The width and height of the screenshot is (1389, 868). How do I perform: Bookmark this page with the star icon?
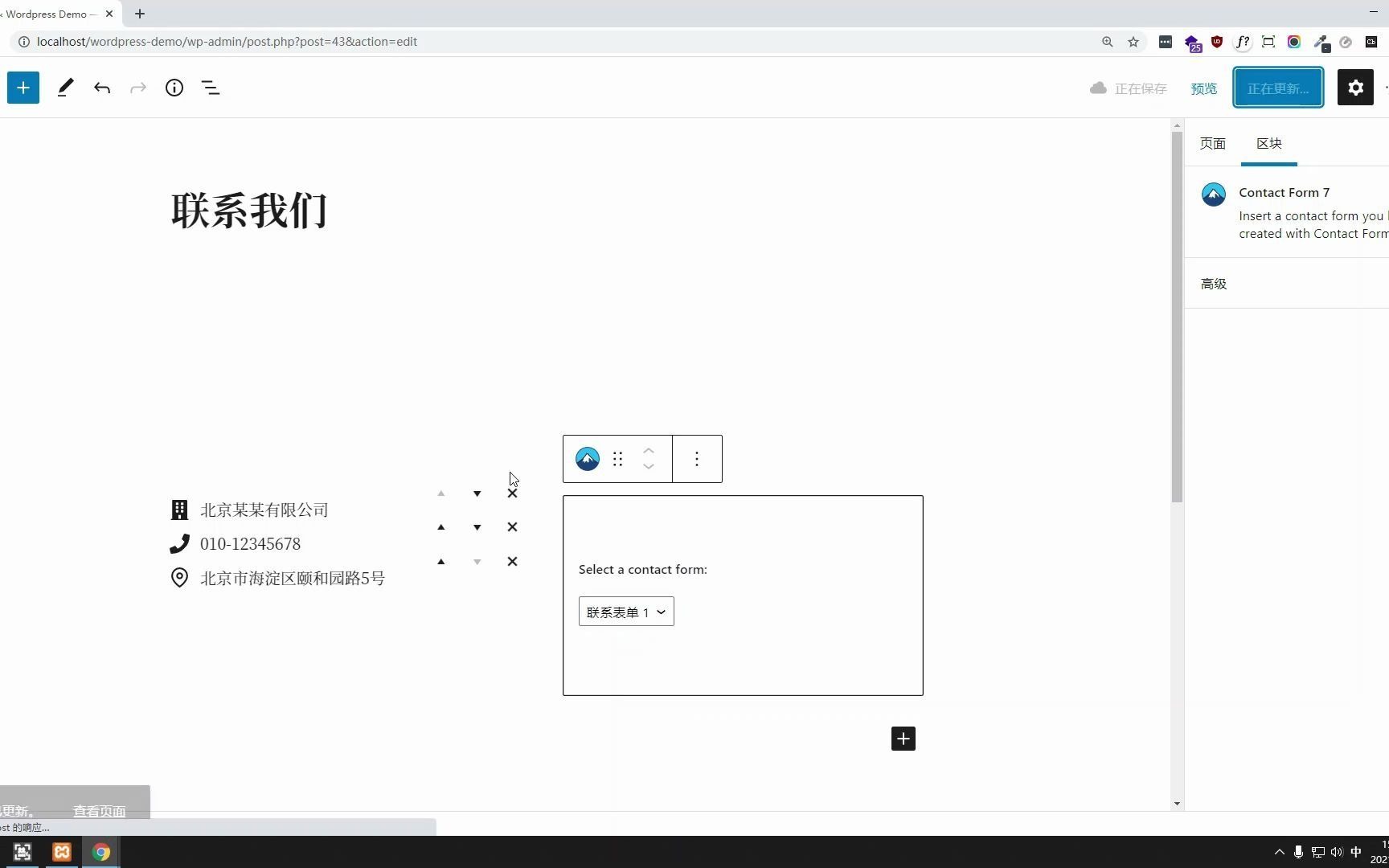pos(1133,42)
